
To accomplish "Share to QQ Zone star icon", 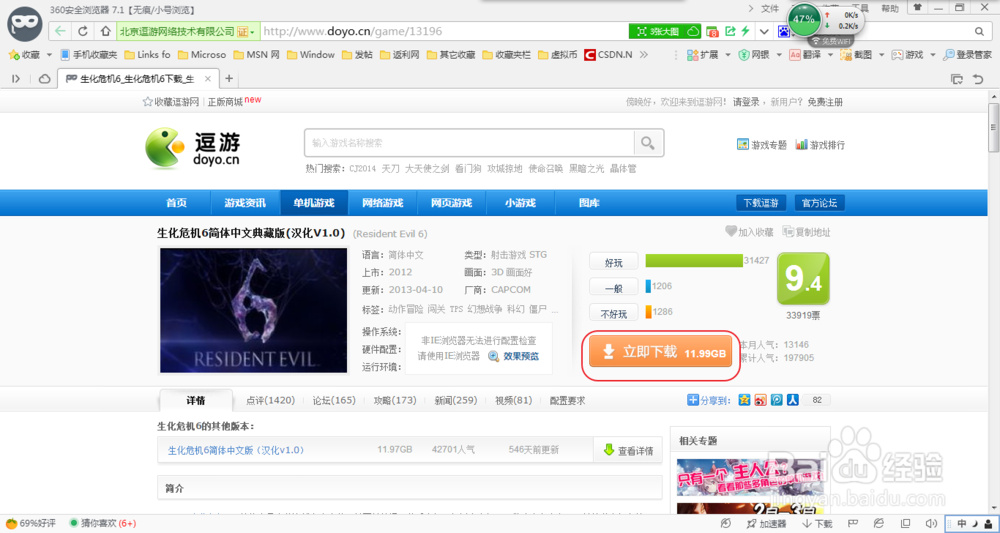I will [x=744, y=400].
